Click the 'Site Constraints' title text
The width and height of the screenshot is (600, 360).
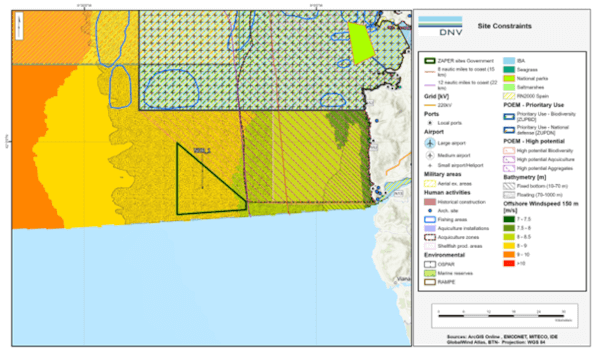[x=504, y=26]
